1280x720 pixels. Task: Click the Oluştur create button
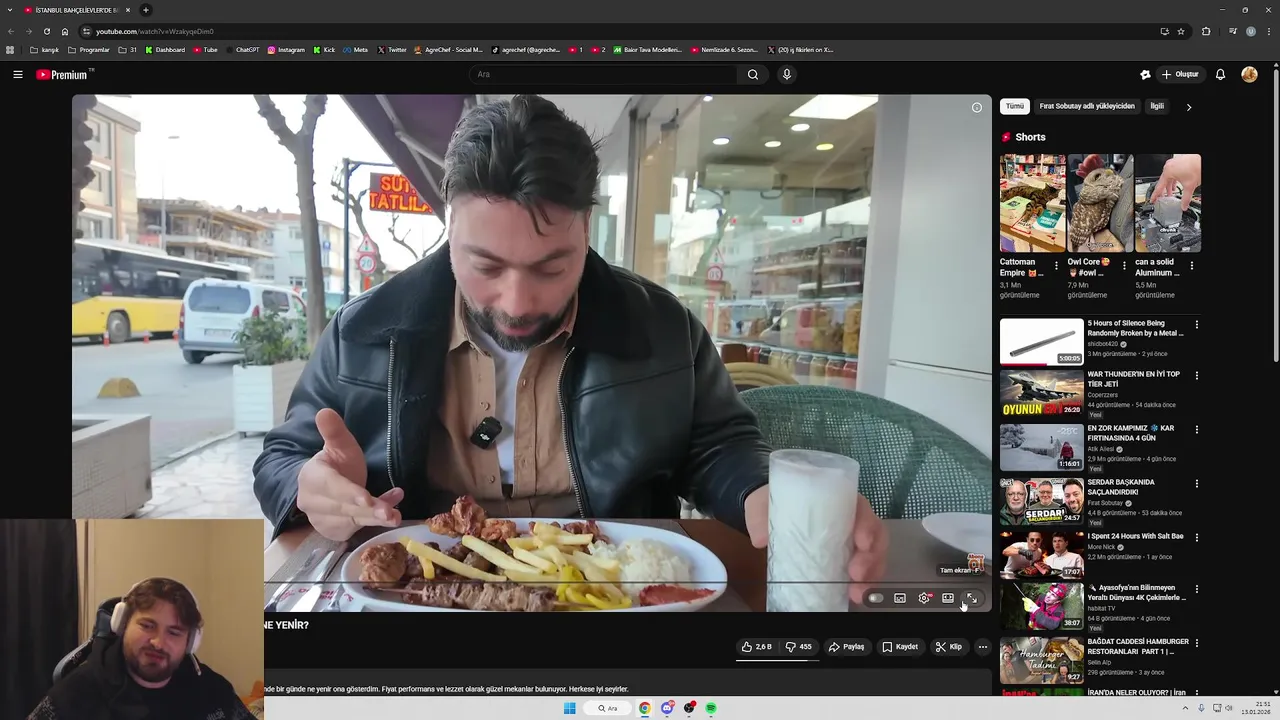coord(1180,74)
